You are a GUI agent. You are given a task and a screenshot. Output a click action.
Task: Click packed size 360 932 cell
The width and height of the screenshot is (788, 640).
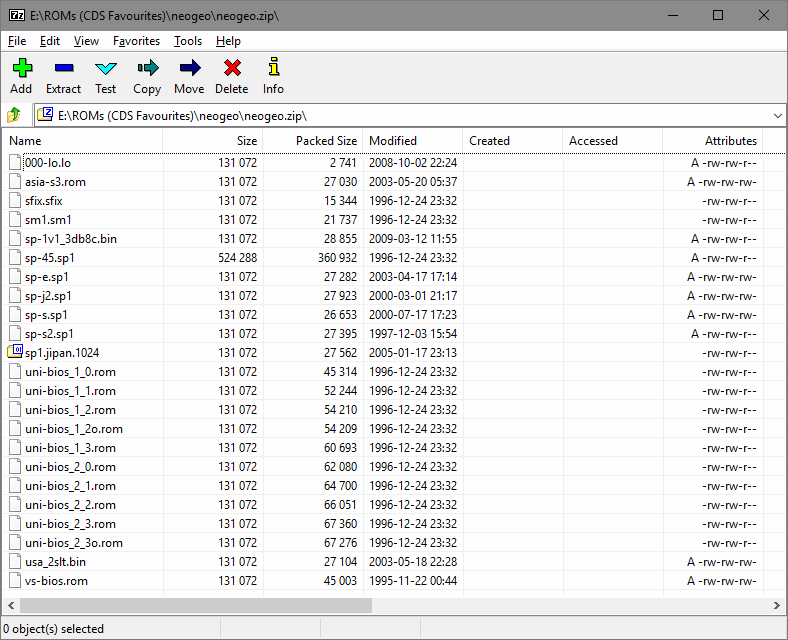(337, 258)
